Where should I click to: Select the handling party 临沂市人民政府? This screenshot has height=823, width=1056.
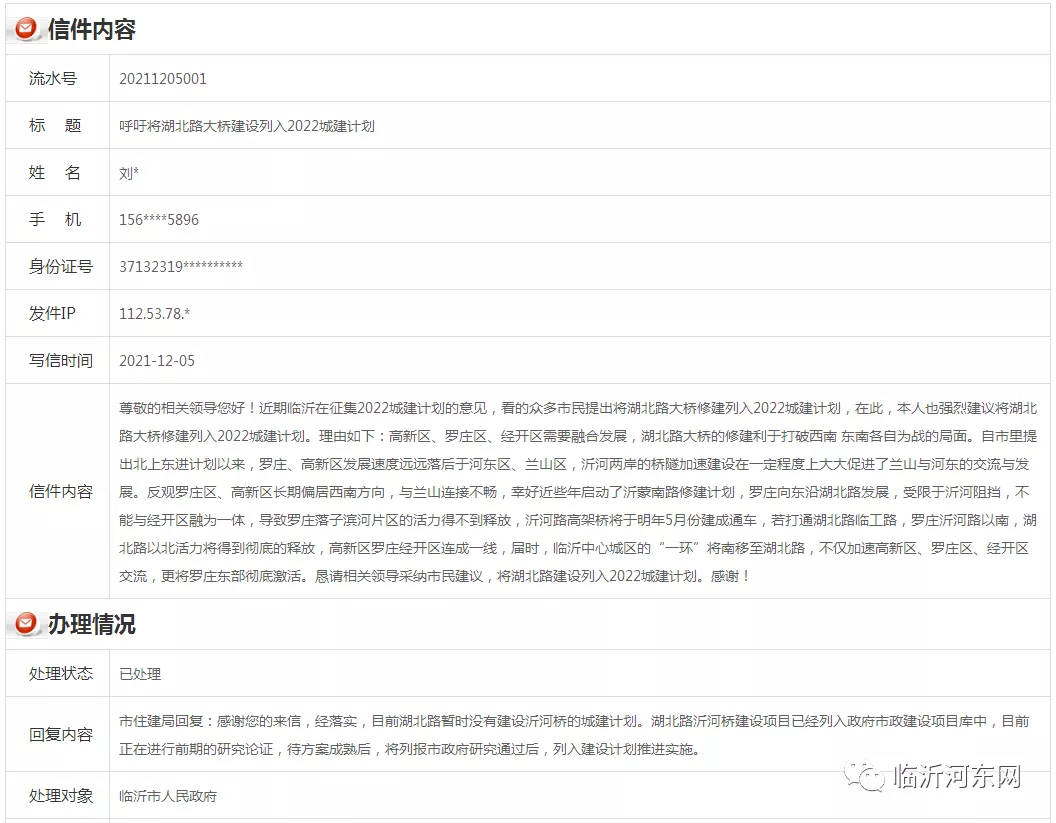(168, 796)
